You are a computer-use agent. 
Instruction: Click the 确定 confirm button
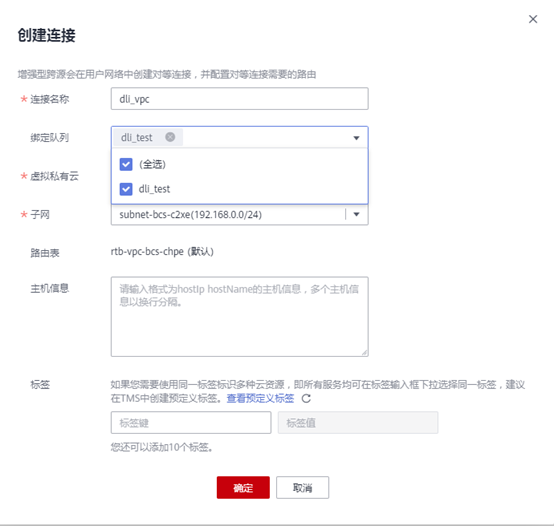coord(243,487)
